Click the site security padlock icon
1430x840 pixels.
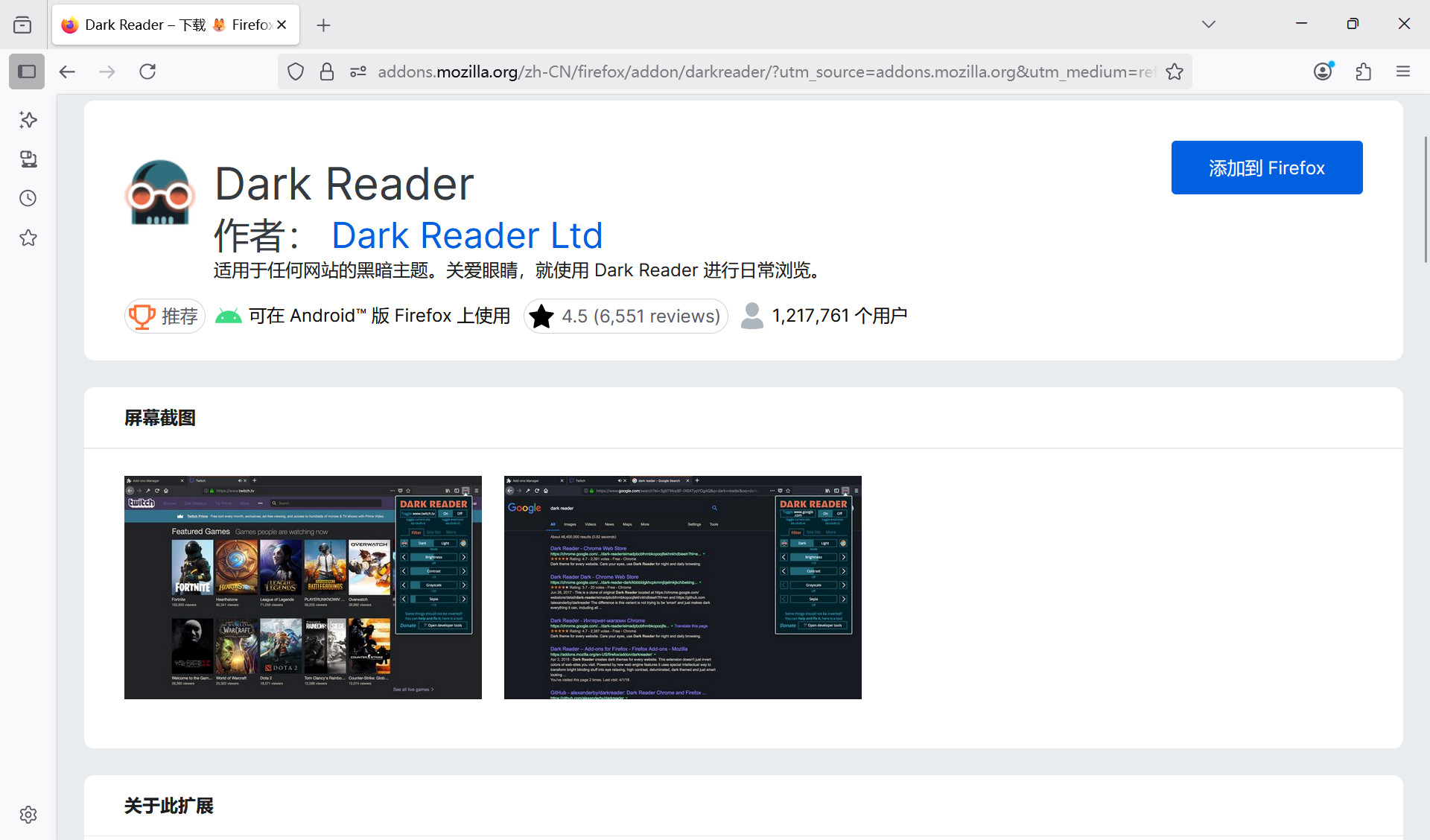tap(326, 71)
